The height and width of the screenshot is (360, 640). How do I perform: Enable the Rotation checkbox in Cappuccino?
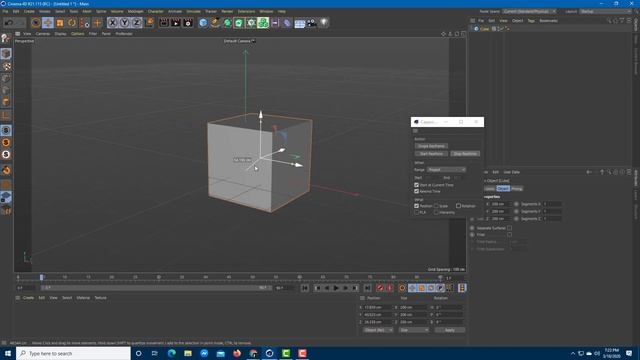click(x=458, y=206)
